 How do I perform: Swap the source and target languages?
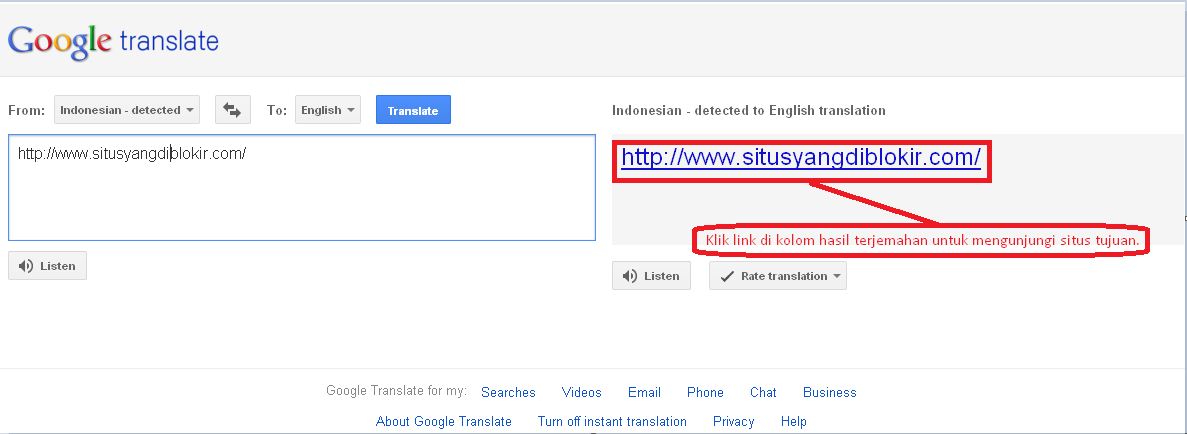click(232, 110)
